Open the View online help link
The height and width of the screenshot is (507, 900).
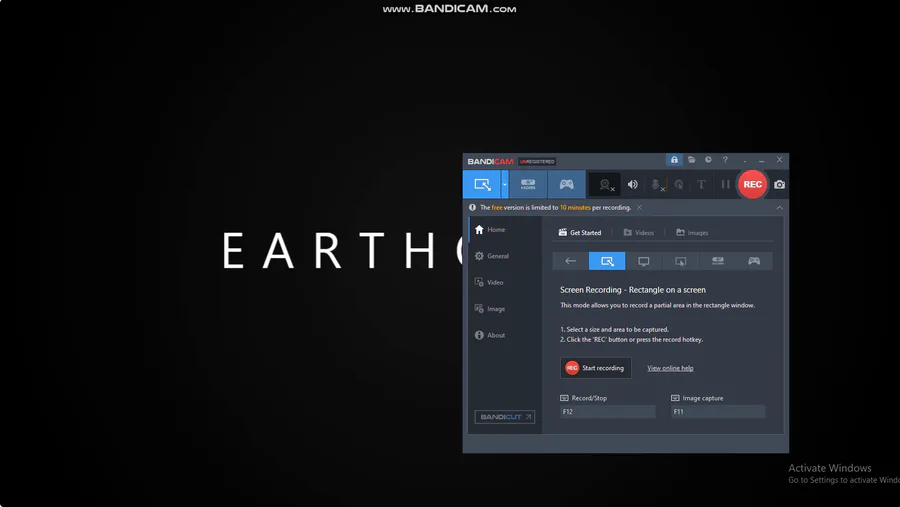point(670,368)
